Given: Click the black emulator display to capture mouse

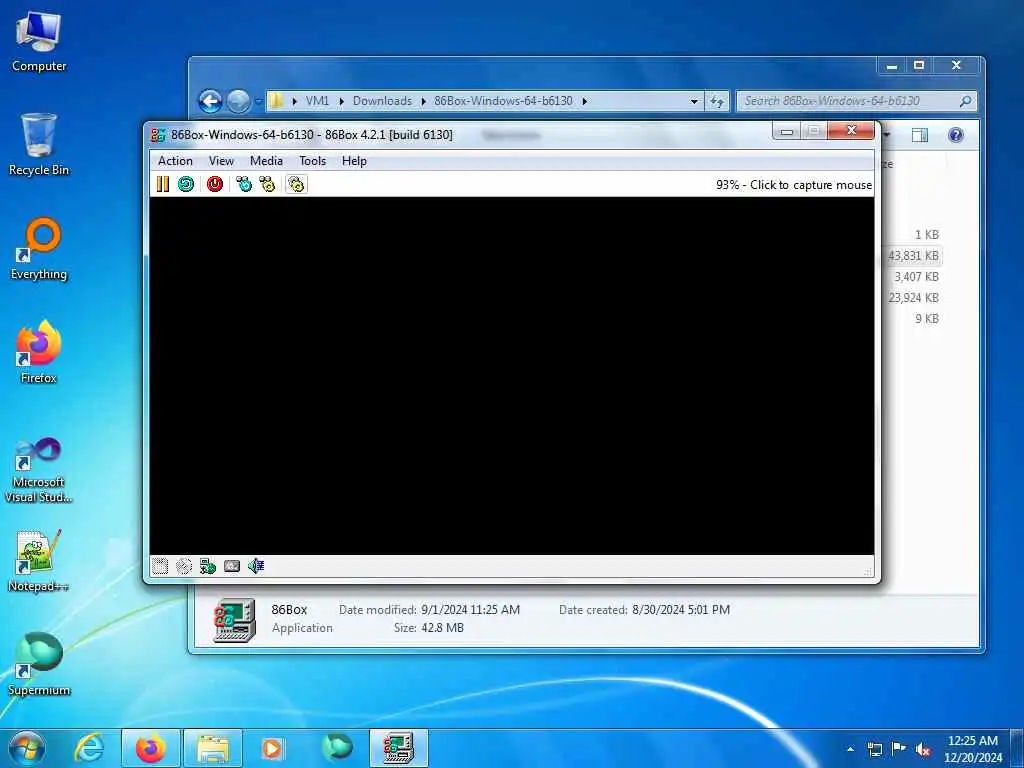Looking at the screenshot, I should (511, 376).
